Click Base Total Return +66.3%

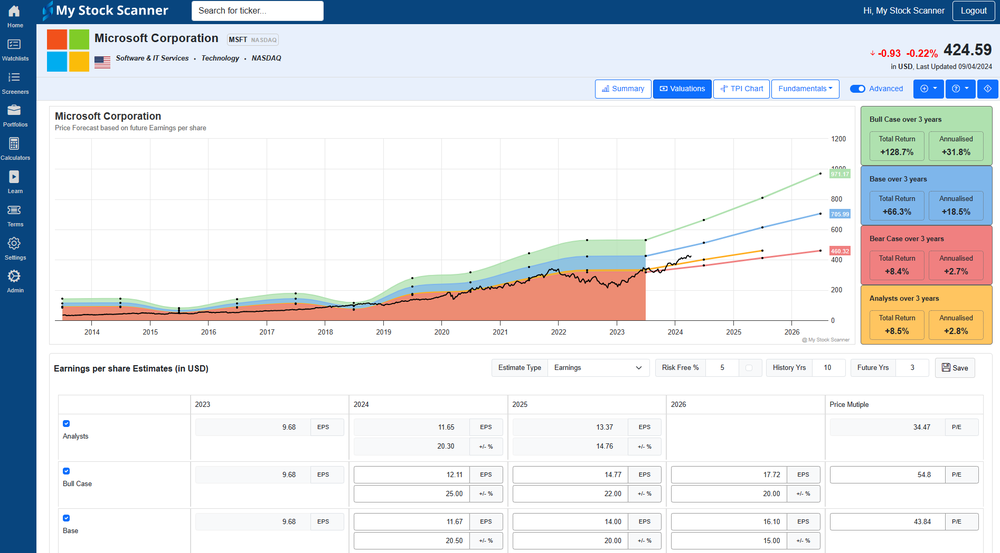[x=897, y=205]
